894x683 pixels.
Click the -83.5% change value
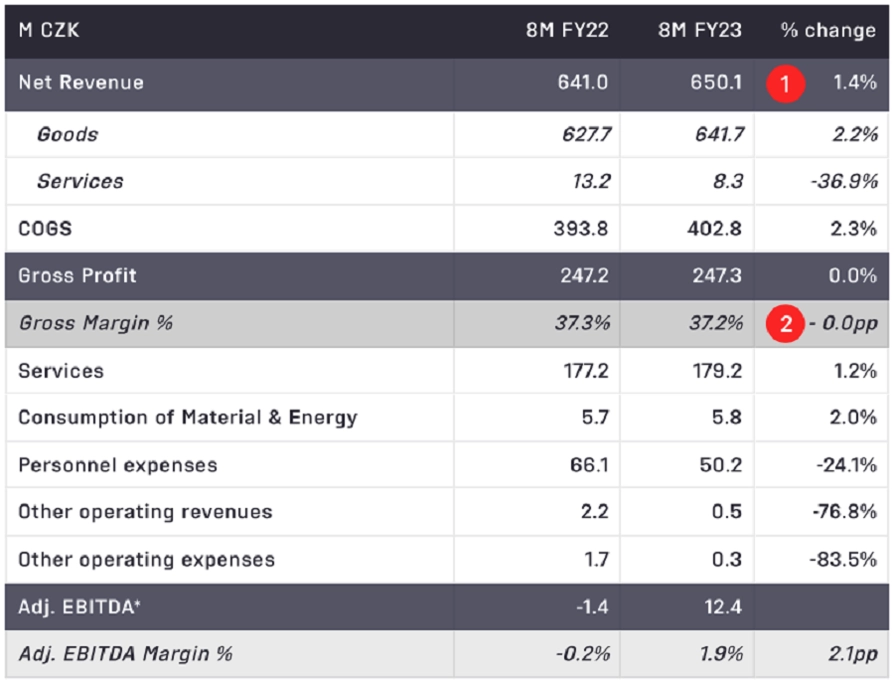pos(844,559)
